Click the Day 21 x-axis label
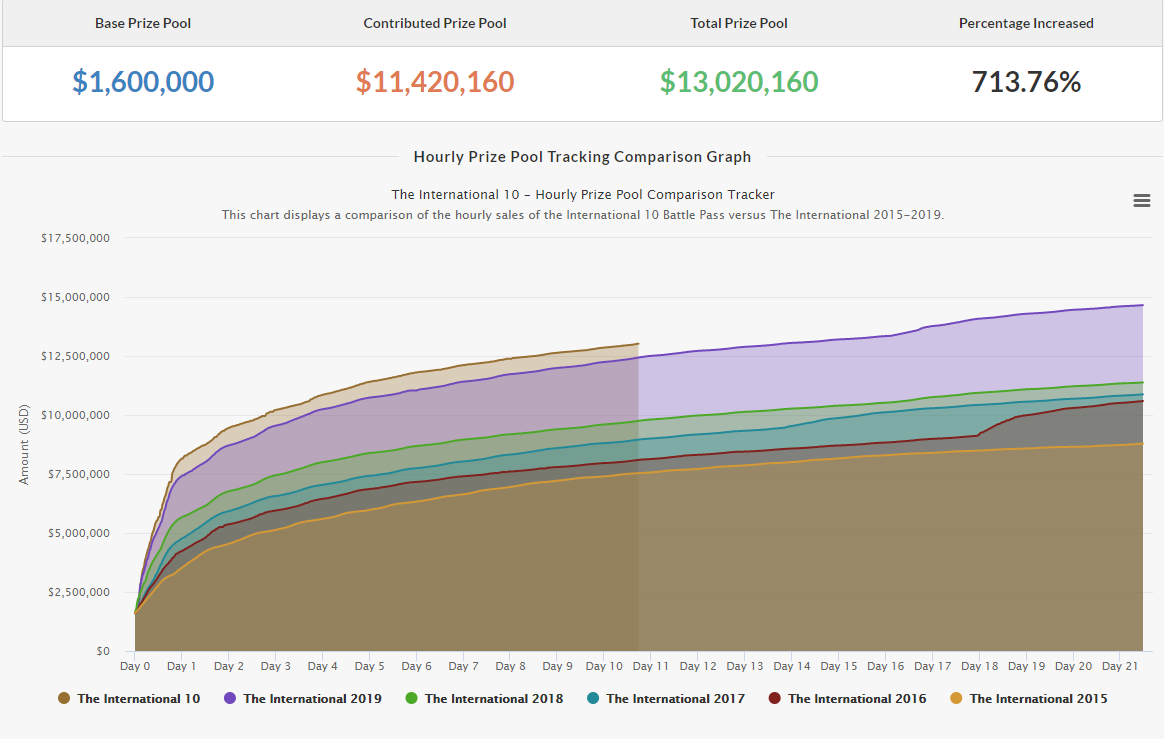1164x739 pixels. (x=1120, y=666)
